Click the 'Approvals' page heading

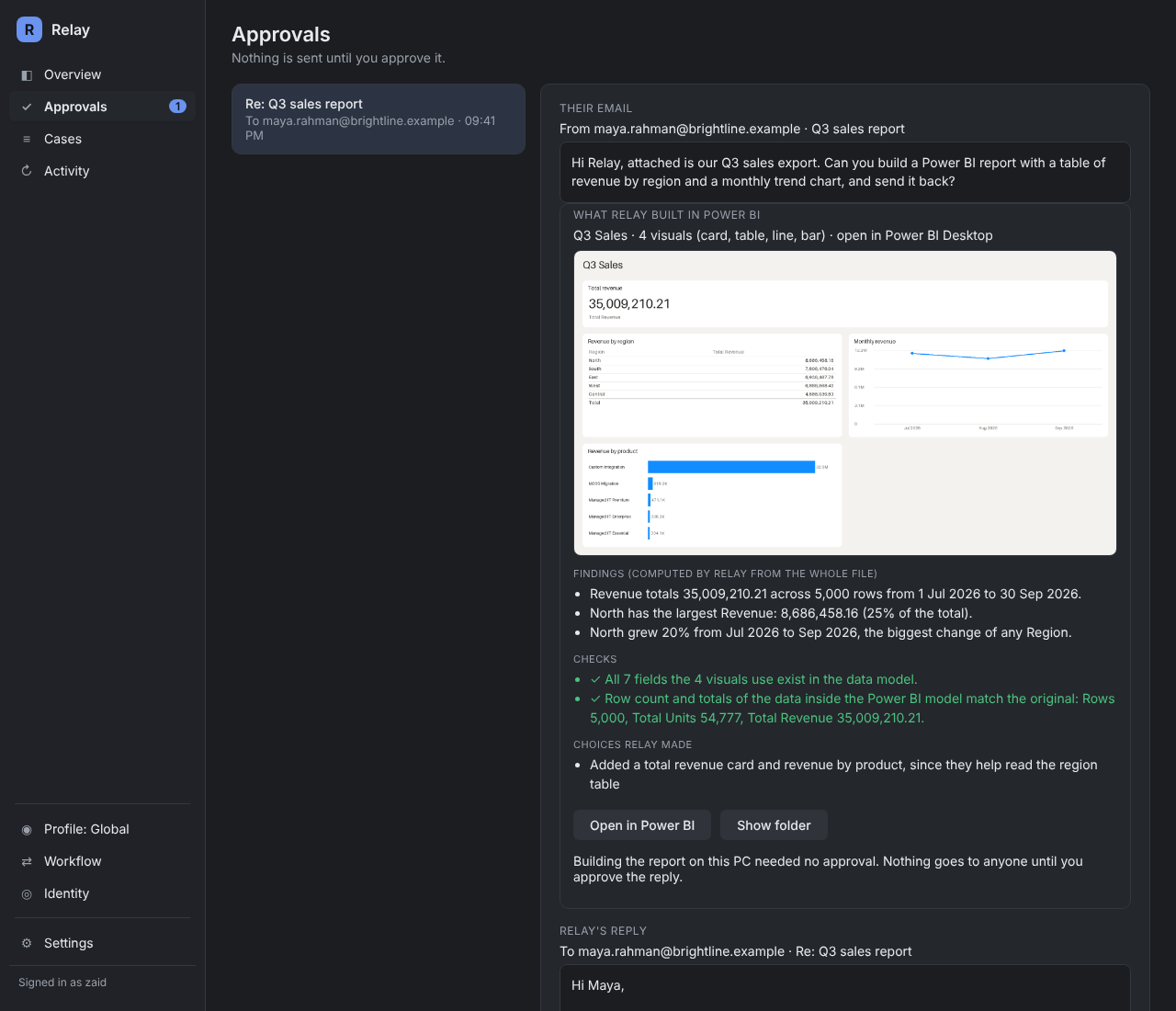(x=281, y=34)
